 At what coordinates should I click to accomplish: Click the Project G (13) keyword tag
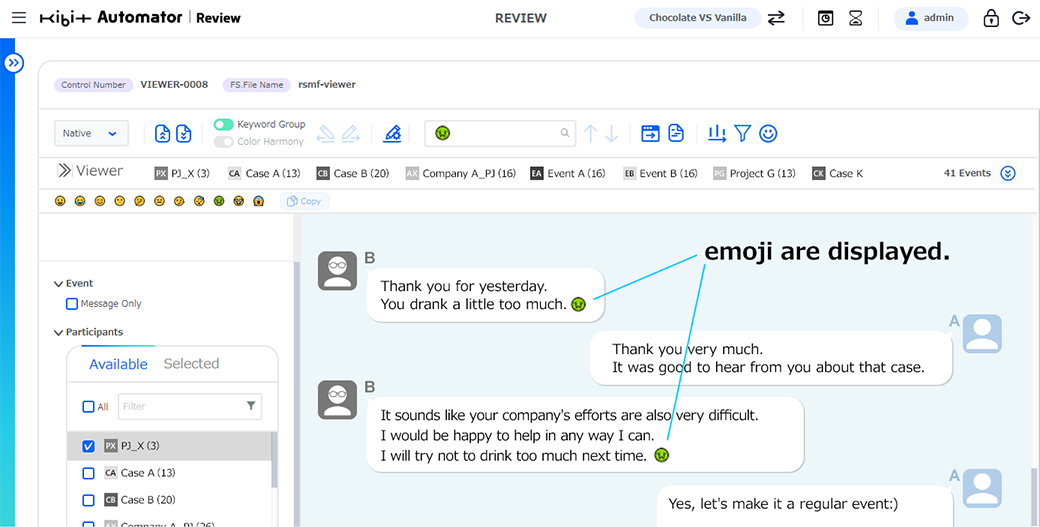coord(754,173)
